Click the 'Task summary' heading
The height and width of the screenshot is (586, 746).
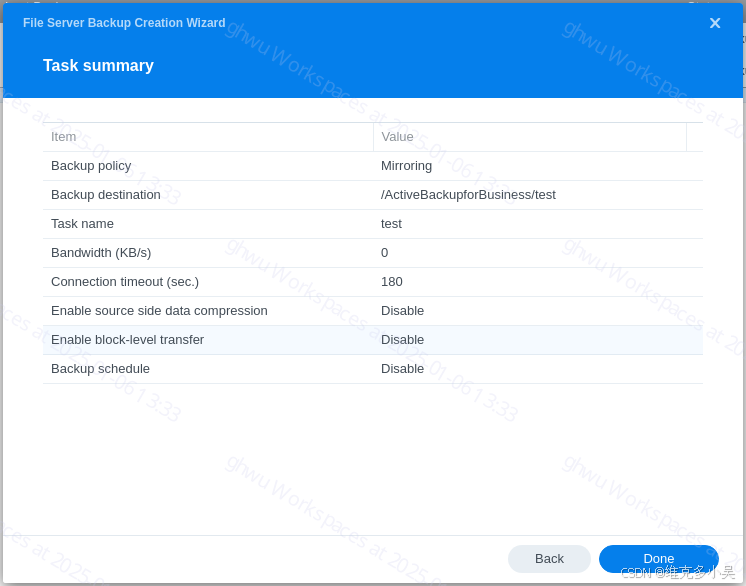click(x=98, y=66)
